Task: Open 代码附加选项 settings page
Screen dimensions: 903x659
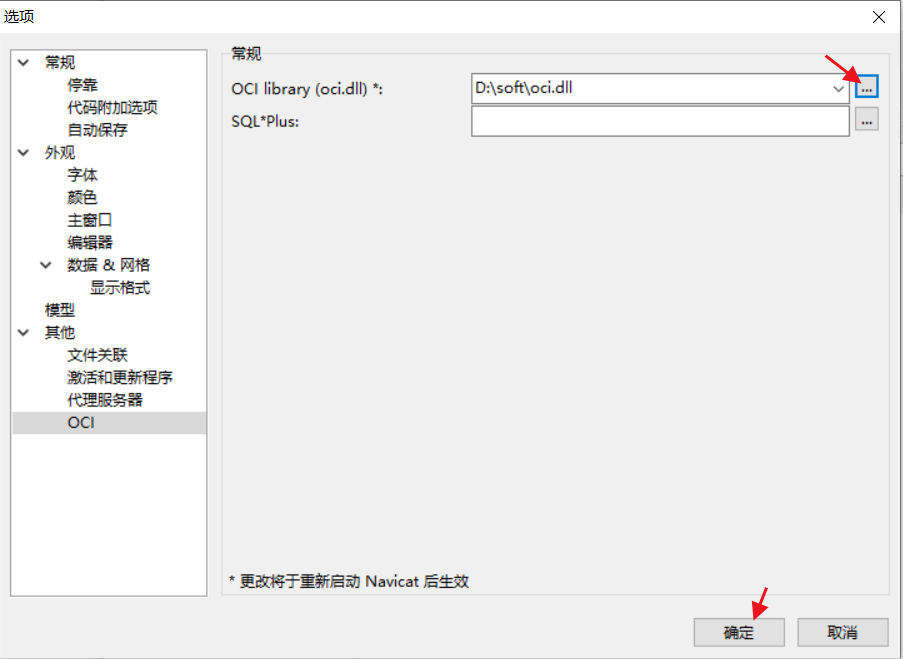Action: (112, 108)
